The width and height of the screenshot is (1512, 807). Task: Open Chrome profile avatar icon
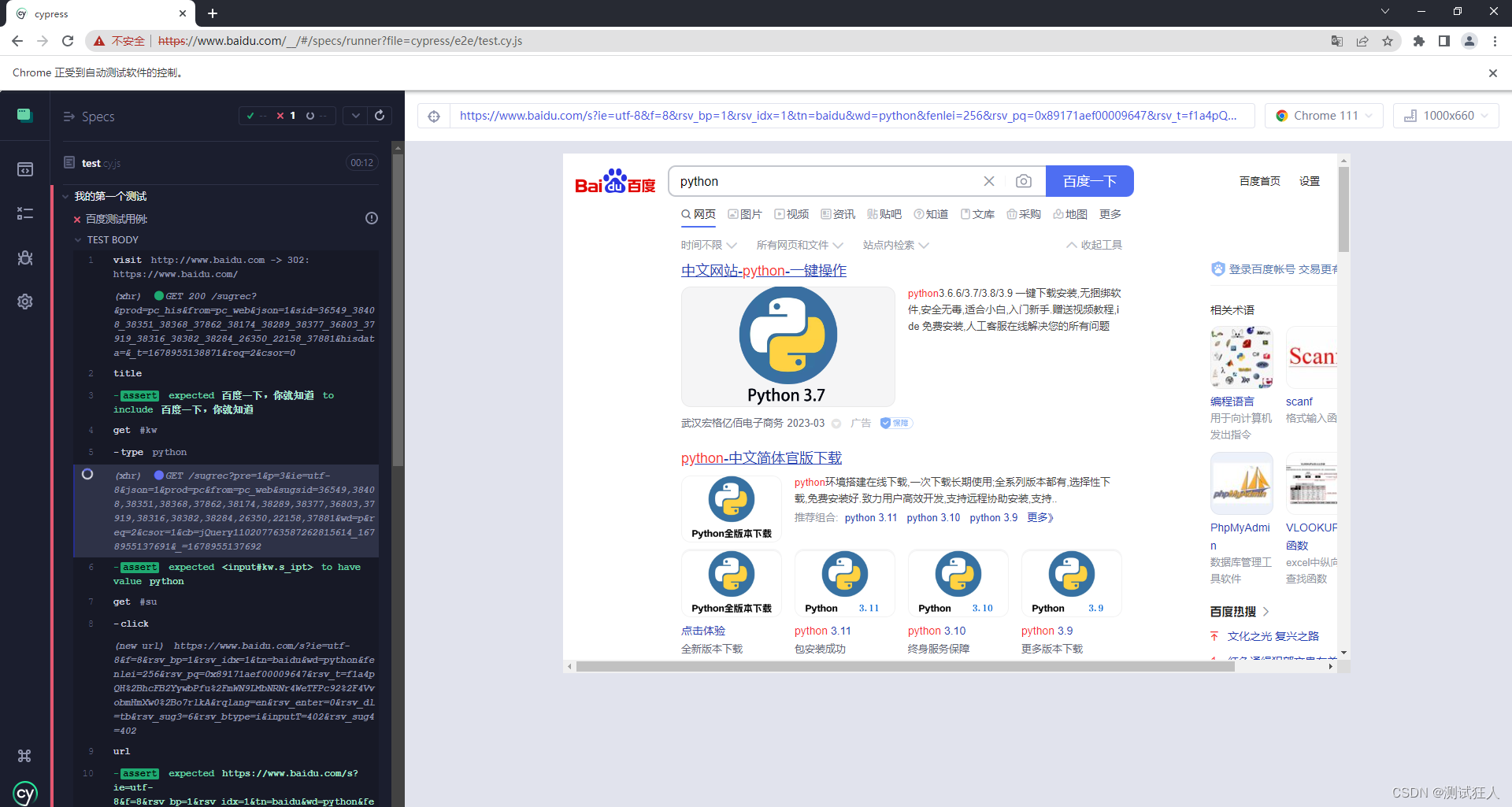click(1469, 41)
